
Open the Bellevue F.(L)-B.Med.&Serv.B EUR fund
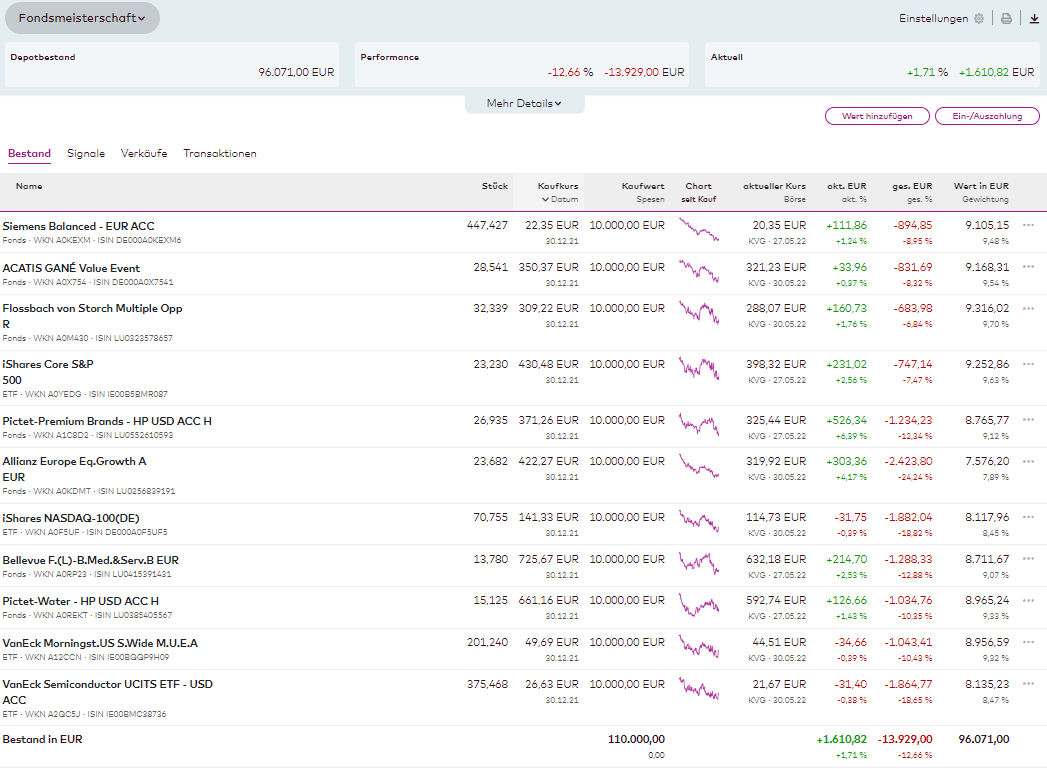tap(90, 560)
